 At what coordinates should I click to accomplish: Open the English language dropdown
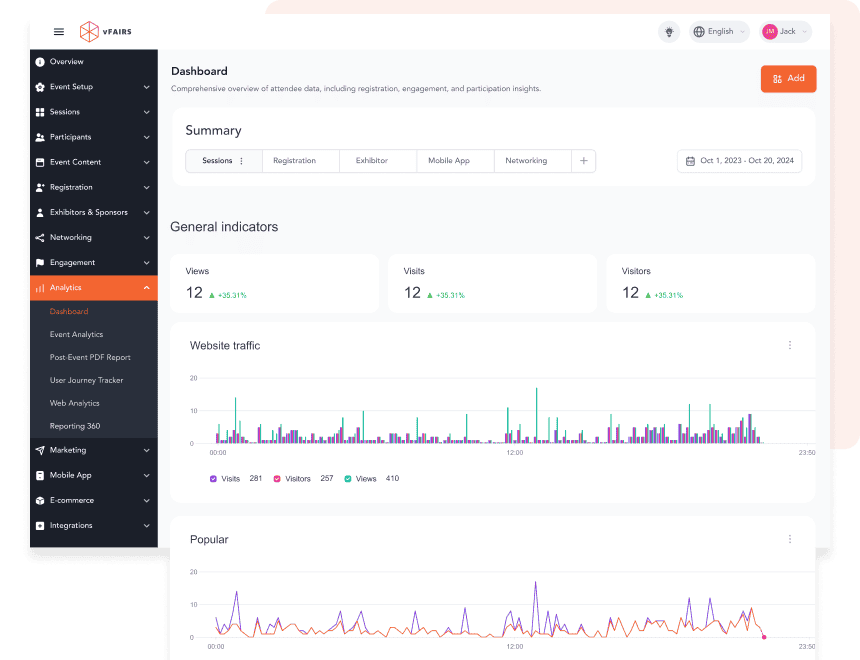[x=718, y=31]
